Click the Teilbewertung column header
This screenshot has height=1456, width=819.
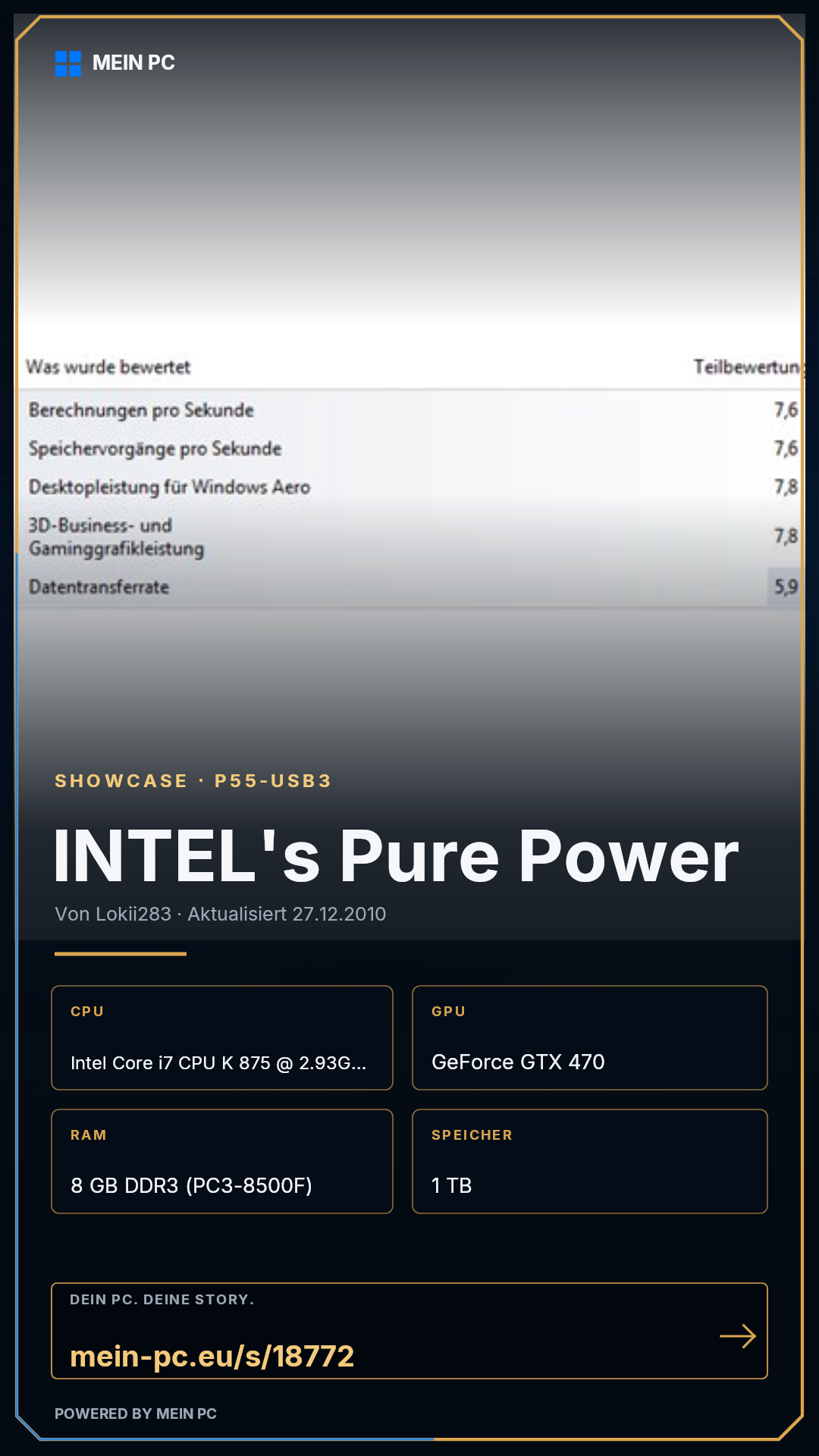pyautogui.click(x=747, y=367)
